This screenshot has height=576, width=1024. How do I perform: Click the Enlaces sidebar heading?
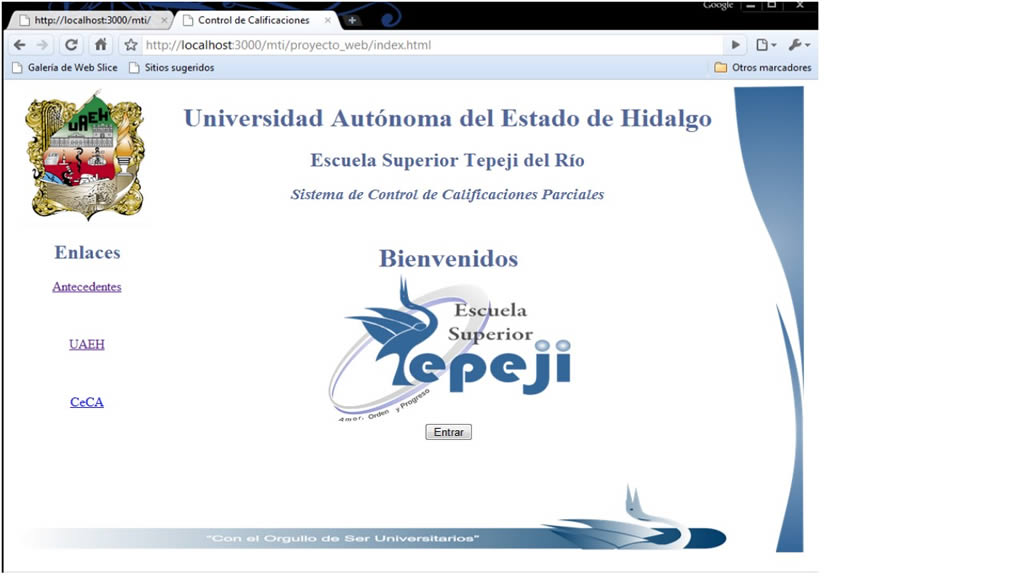pos(88,253)
